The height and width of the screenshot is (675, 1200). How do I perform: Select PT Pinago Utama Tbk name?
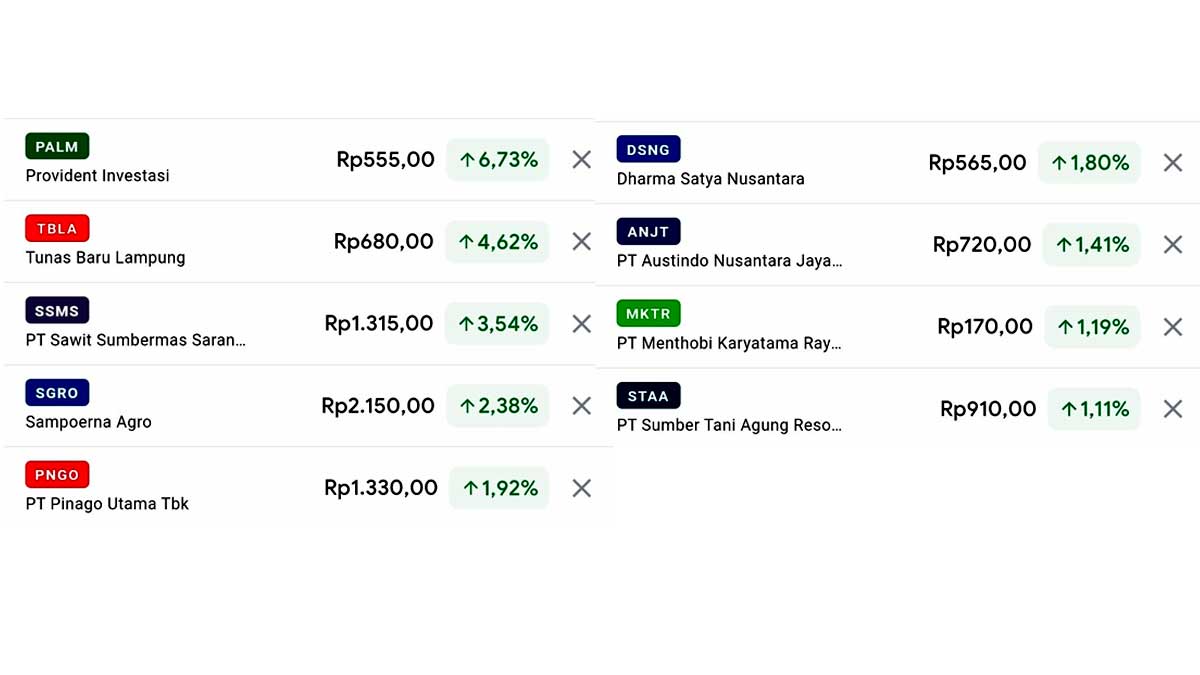[106, 504]
